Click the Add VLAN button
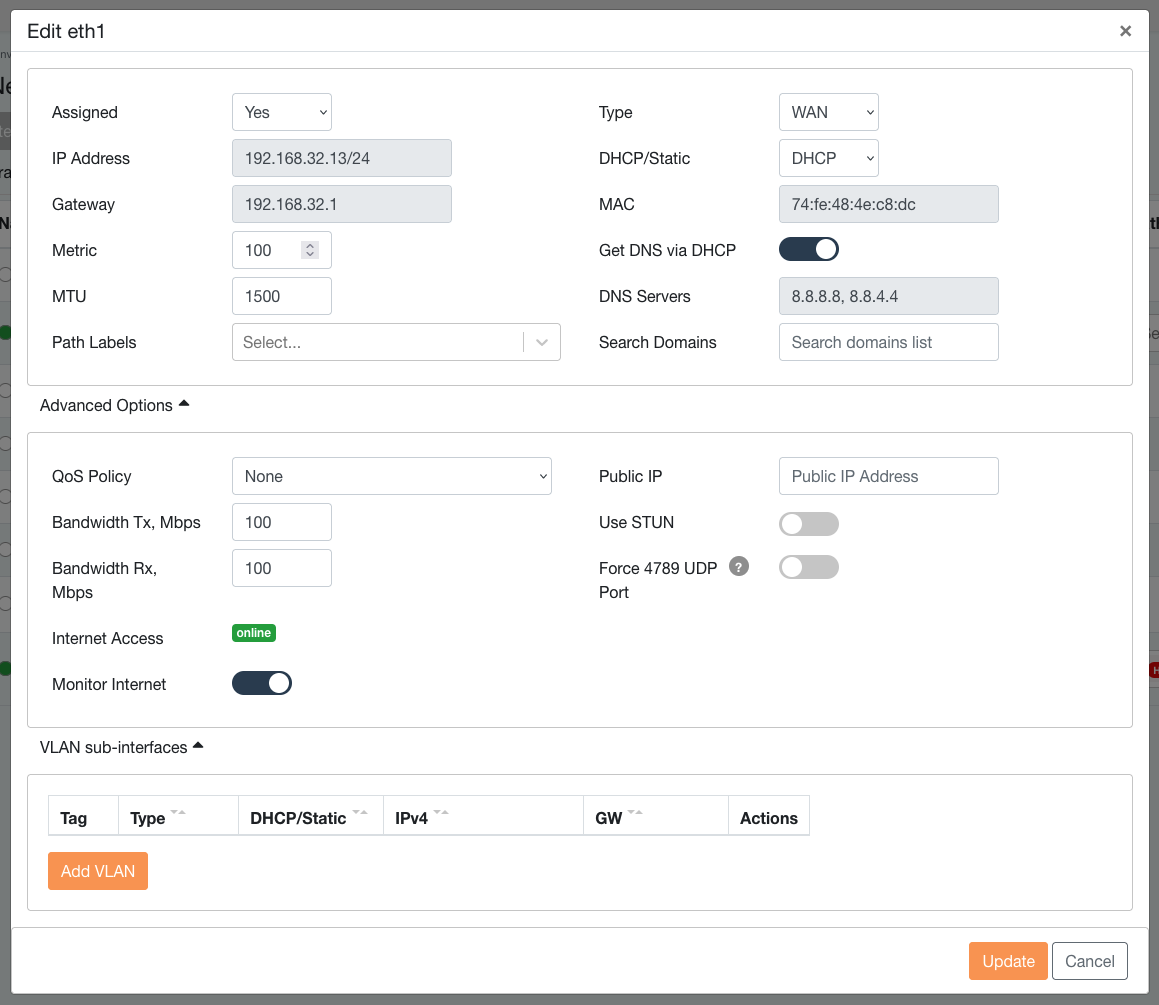The height and width of the screenshot is (1005, 1159). pyautogui.click(x=98, y=871)
